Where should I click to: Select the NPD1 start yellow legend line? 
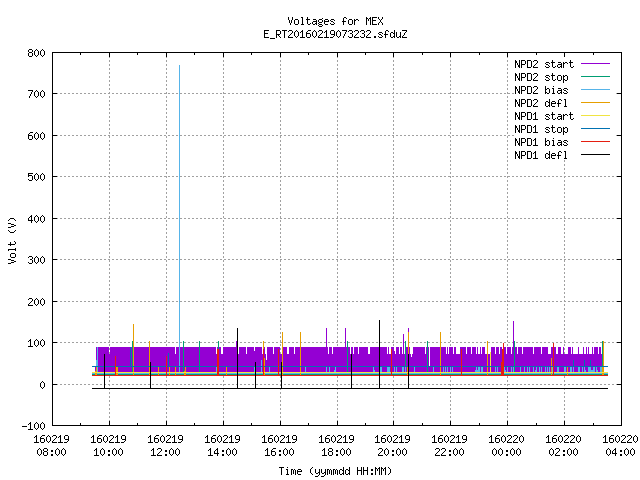(595, 116)
